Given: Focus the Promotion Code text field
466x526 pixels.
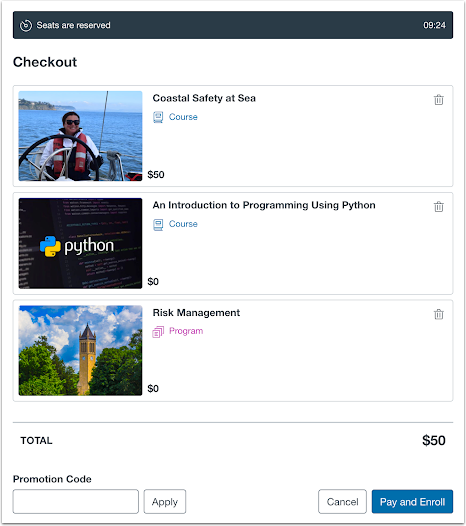Looking at the screenshot, I should [x=76, y=501].
